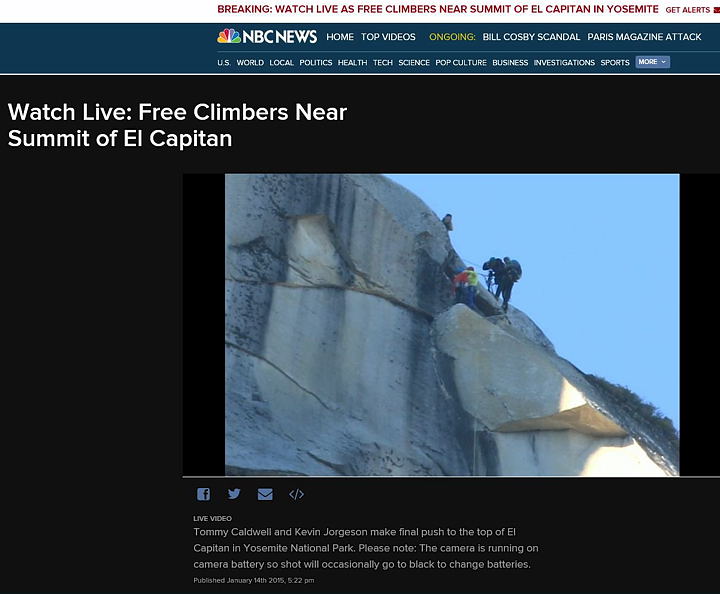Screen dimensions: 720x594
Task: Share the video on Facebook
Action: [x=203, y=494]
